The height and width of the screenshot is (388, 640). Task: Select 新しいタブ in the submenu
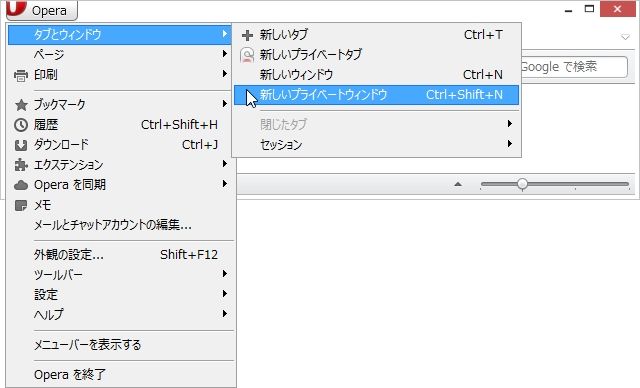pos(376,35)
